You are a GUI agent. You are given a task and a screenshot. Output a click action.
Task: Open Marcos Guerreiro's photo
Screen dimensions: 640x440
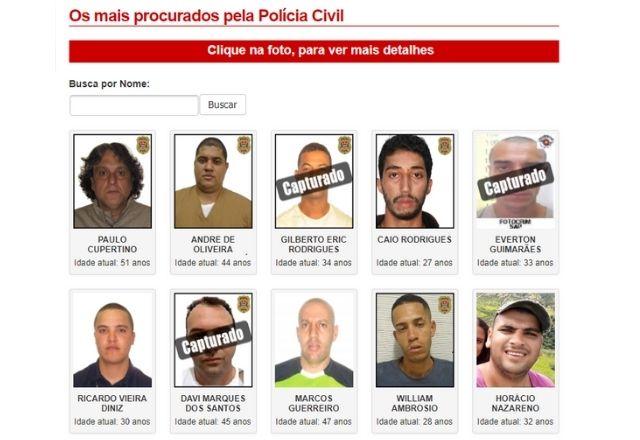(314, 340)
